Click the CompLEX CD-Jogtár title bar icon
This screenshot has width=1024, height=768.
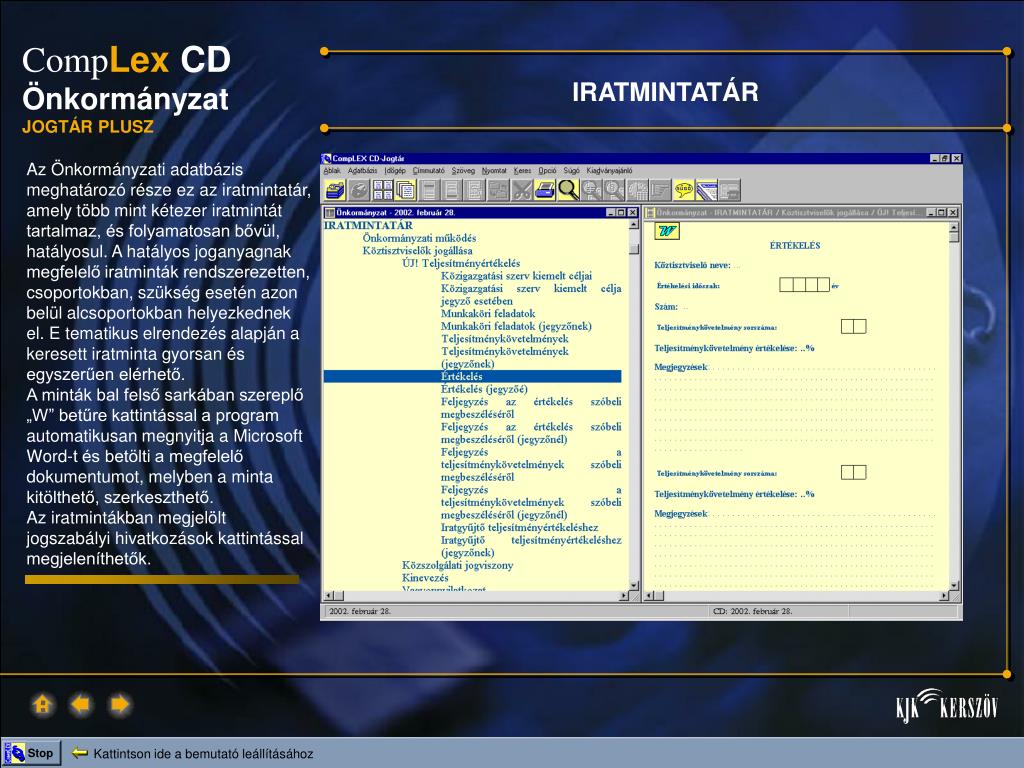coord(327,158)
